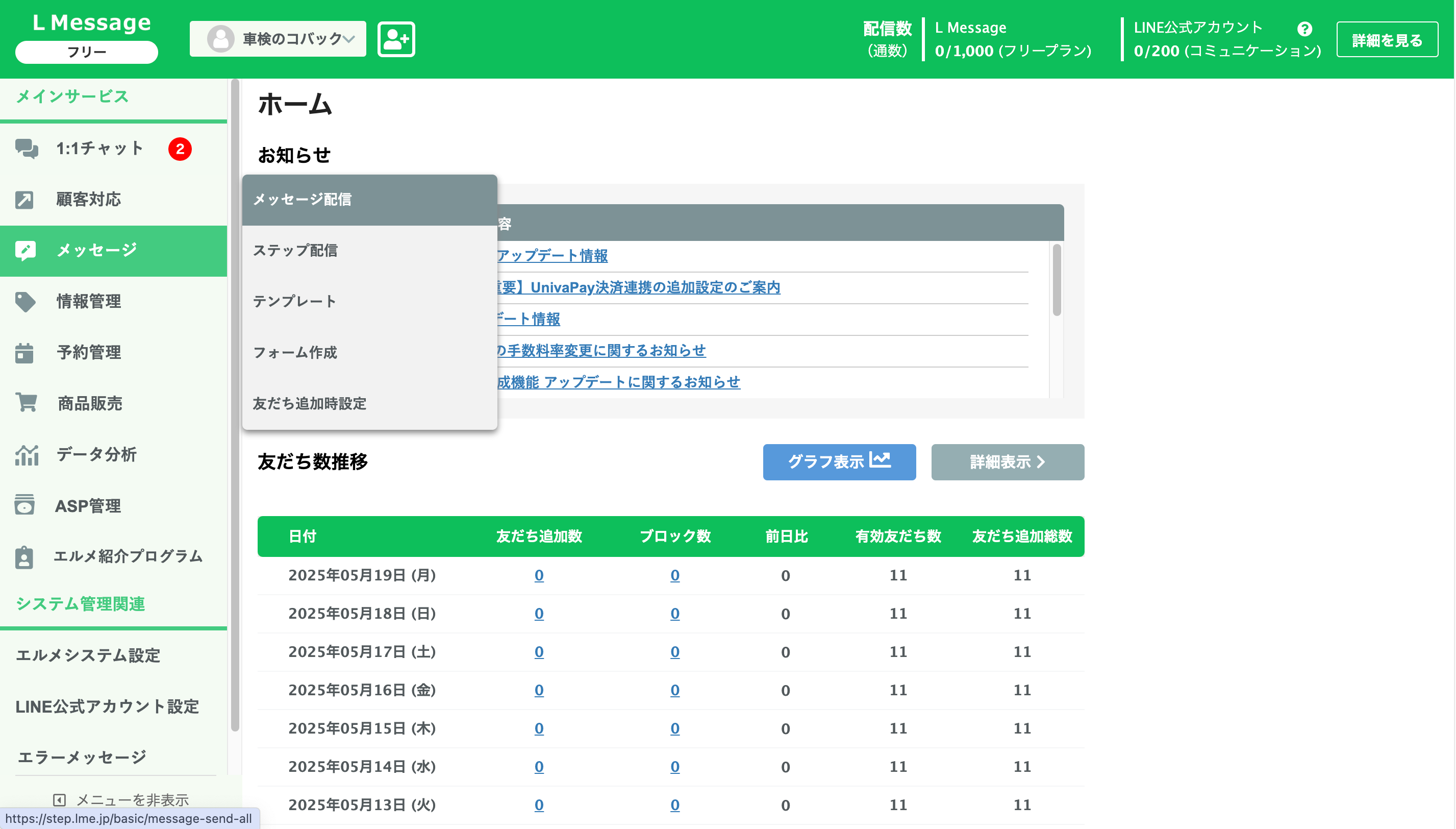Viewport: 1456px width, 829px height.
Task: Click the 詳細を見る button
Action: pyautogui.click(x=1387, y=40)
